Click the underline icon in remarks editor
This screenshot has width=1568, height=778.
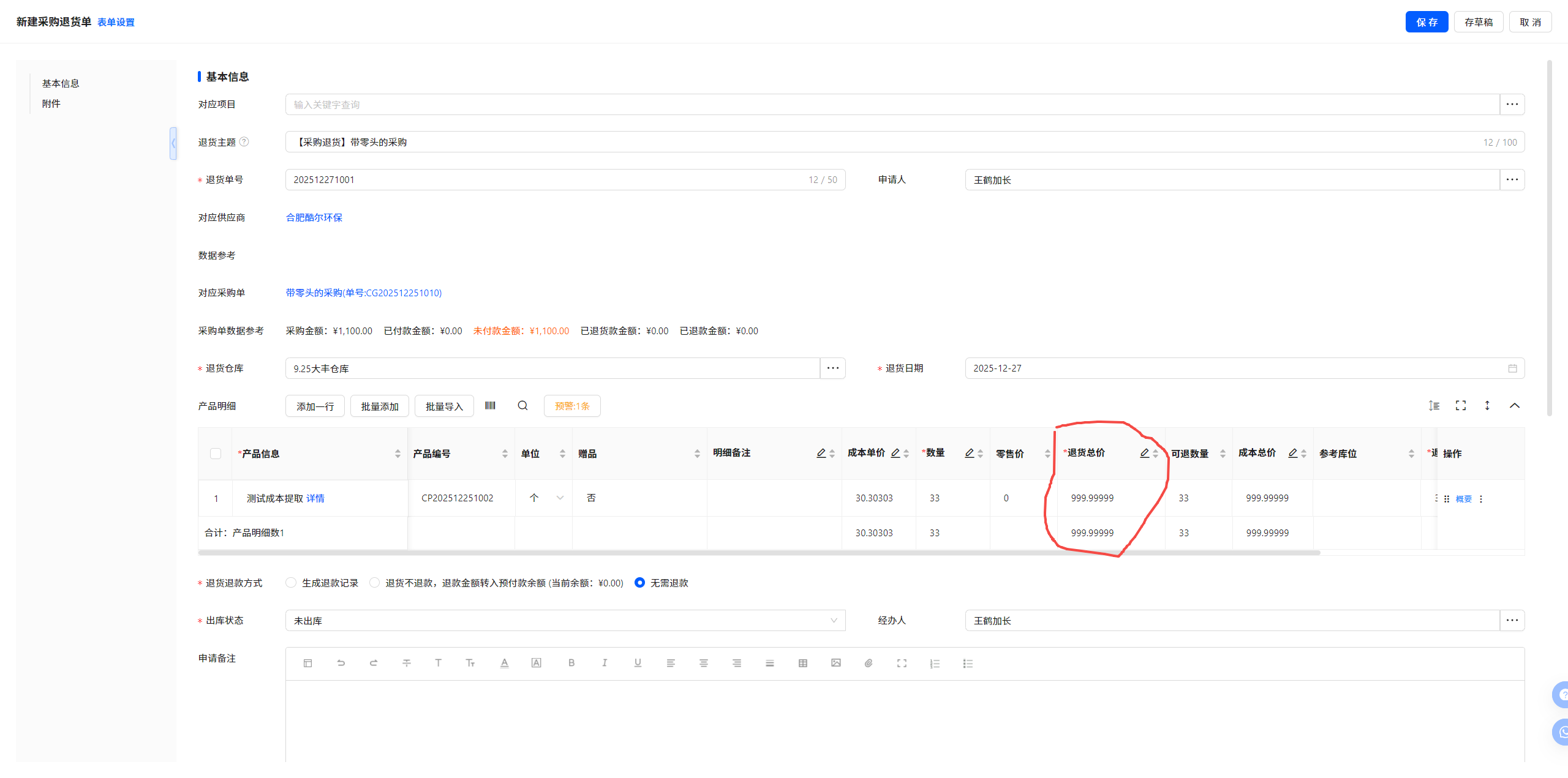(x=638, y=663)
